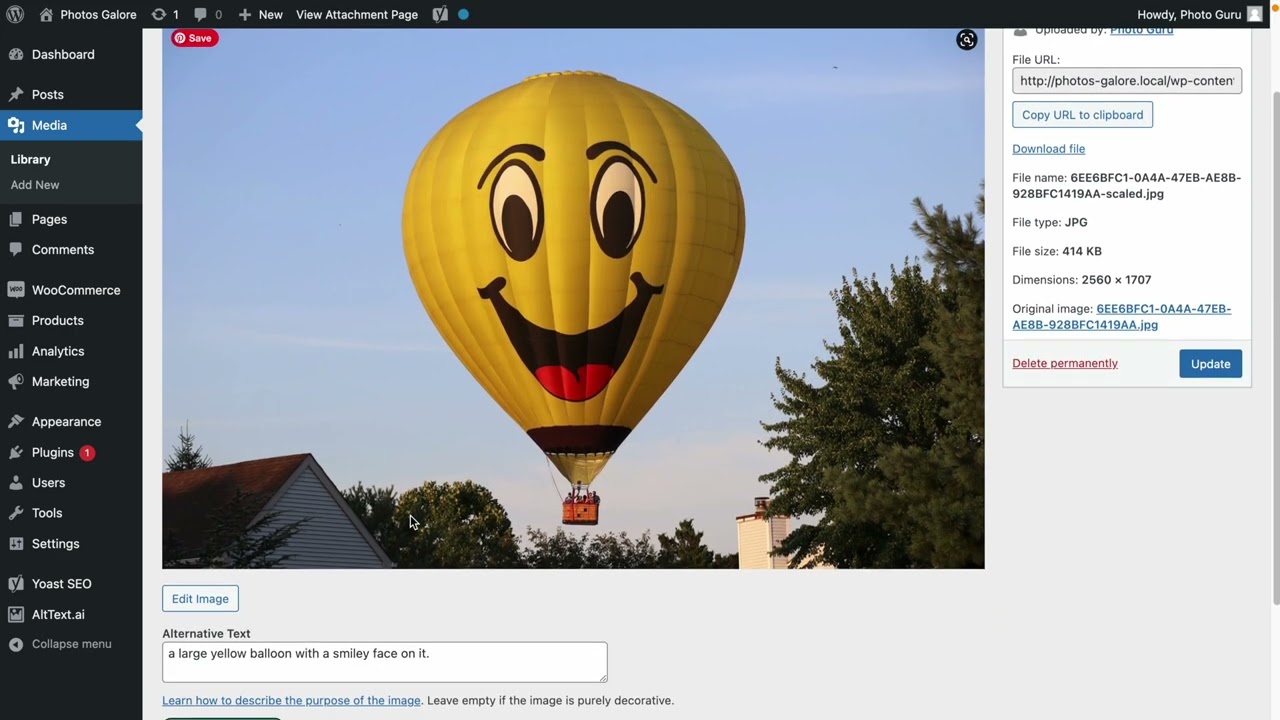Viewport: 1280px width, 720px height.
Task: Click the WooCommerce logo icon
Action: tap(16, 290)
